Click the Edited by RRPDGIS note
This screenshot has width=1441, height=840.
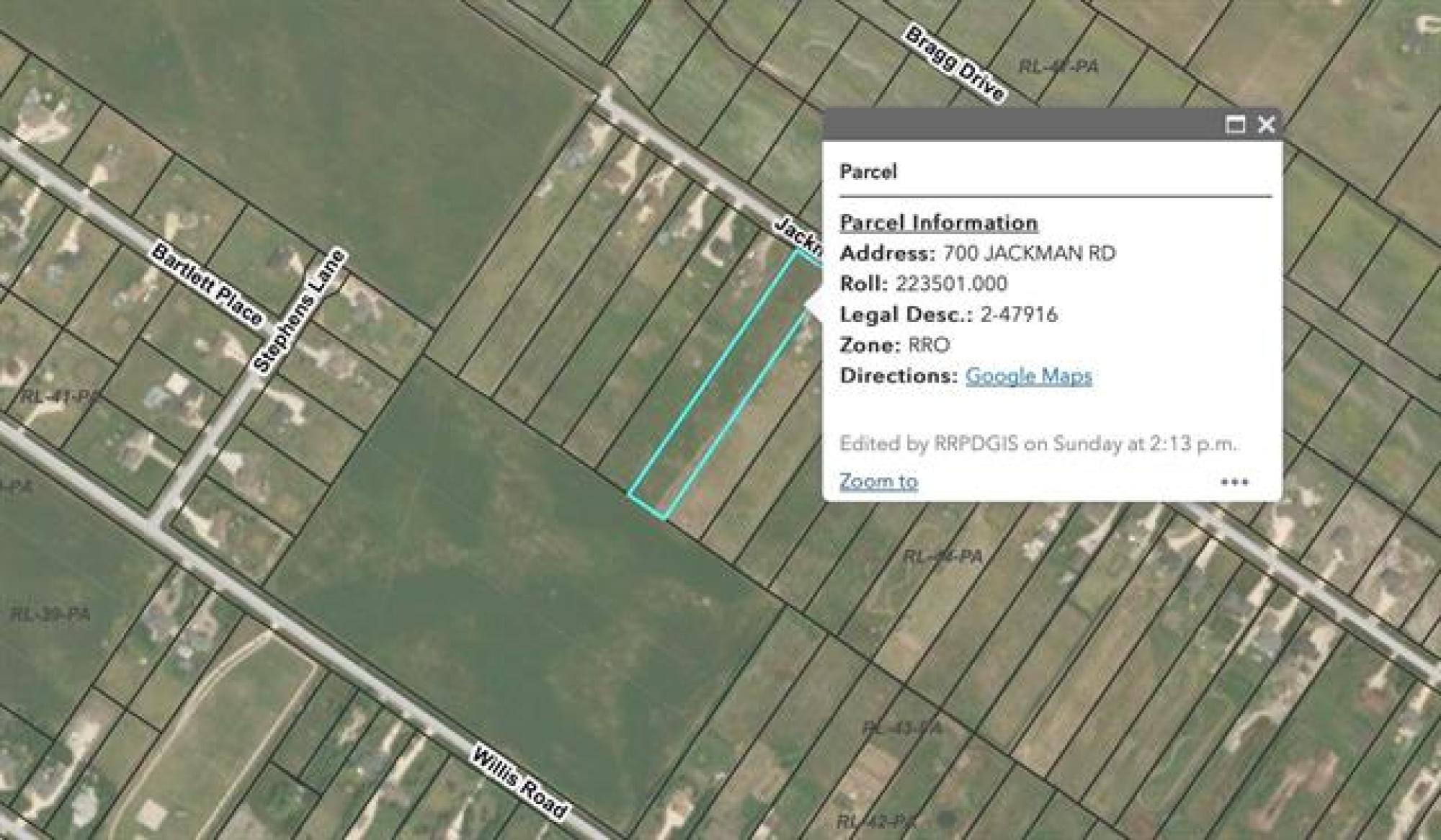point(1038,444)
